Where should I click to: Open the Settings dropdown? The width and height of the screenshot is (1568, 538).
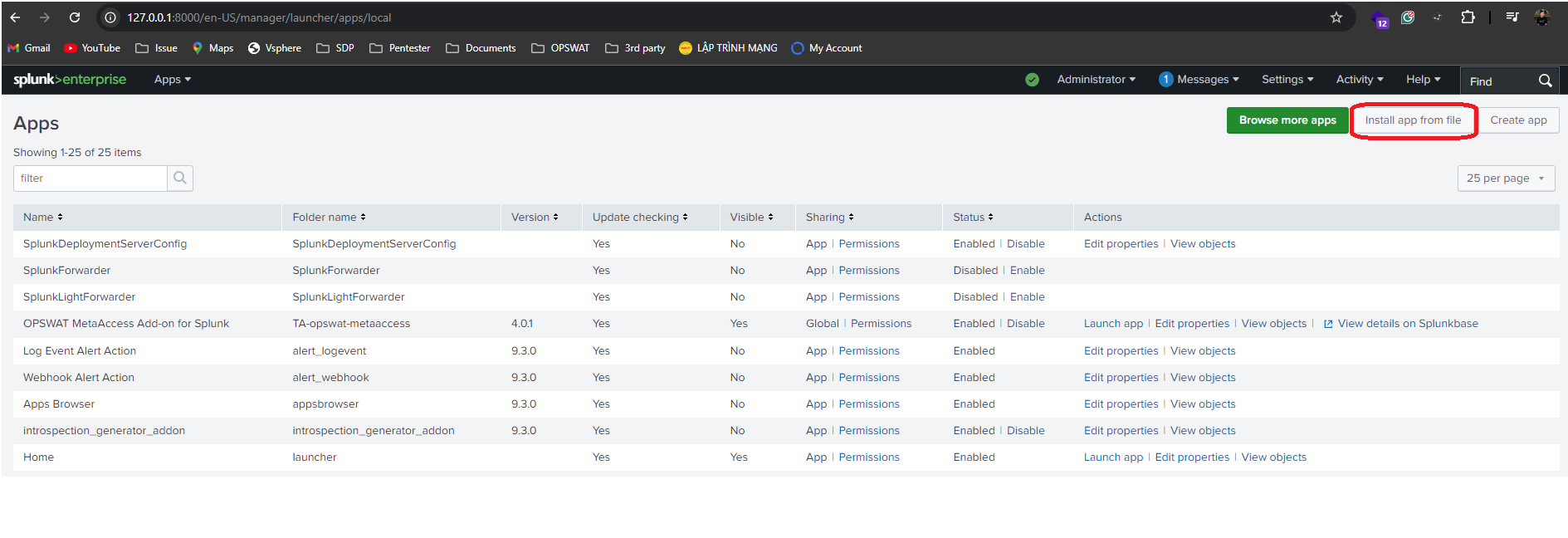[x=1287, y=80]
